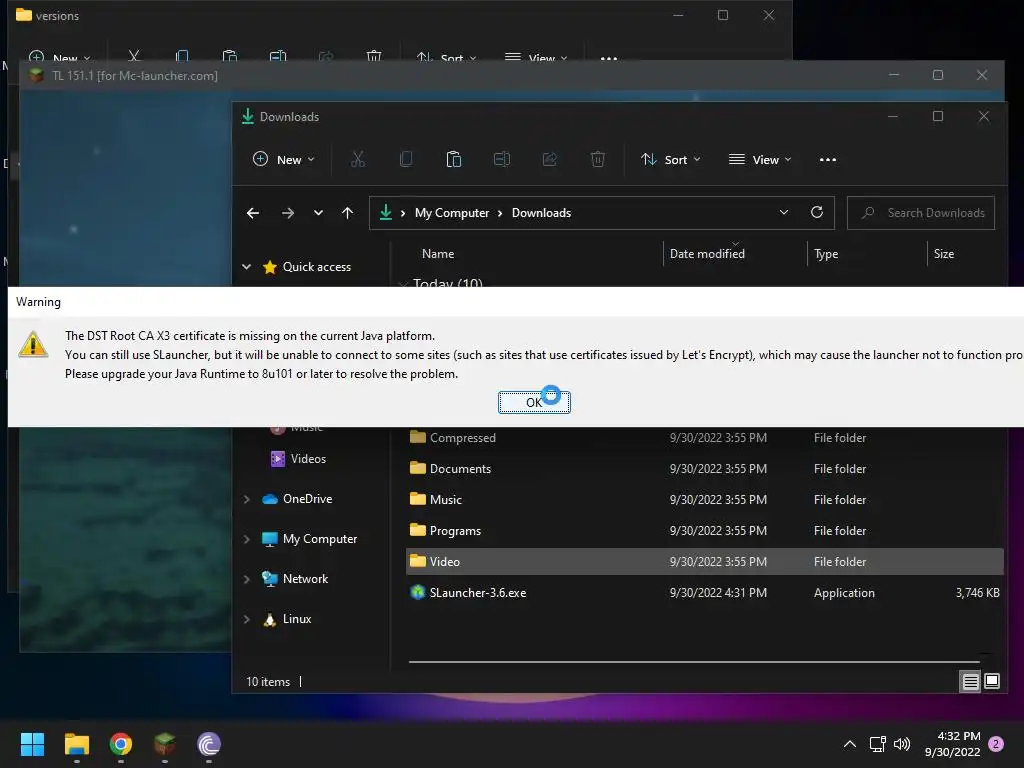Screen dimensions: 1024x768
Task: Click View in versions window
Action: pos(536,55)
